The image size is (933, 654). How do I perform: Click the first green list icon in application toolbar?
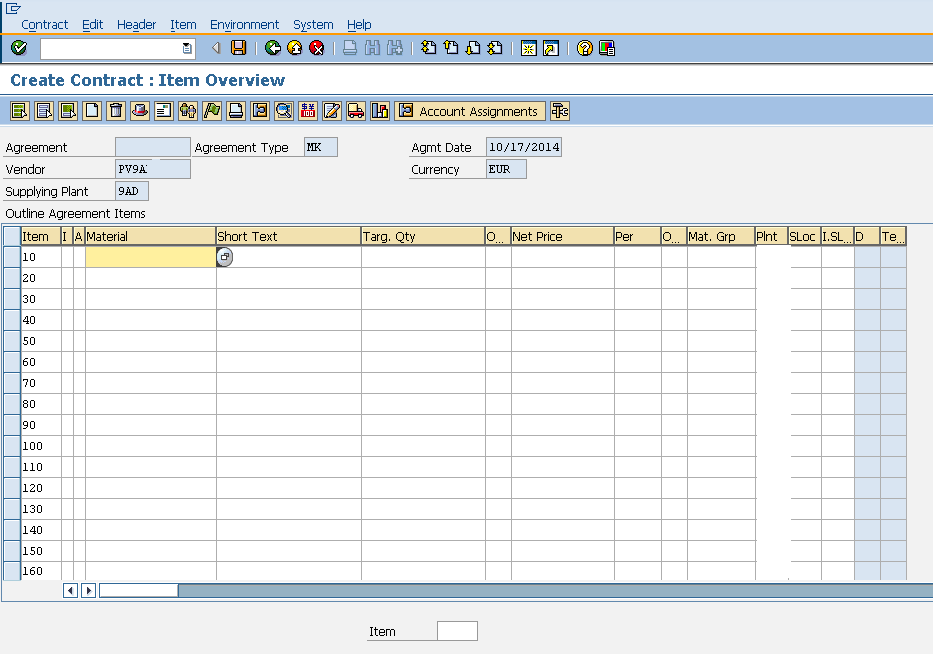coord(20,111)
